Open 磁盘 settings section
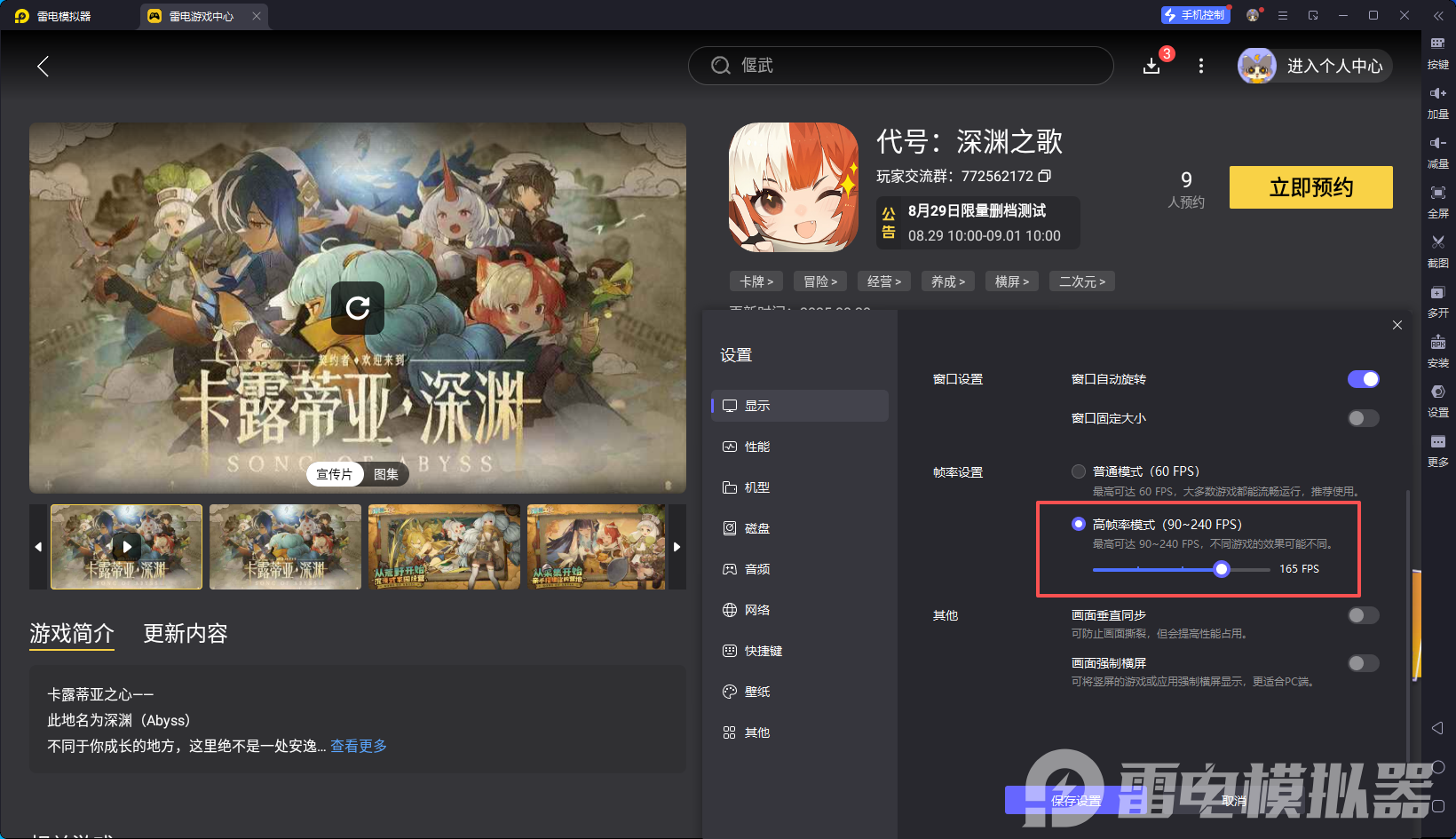The image size is (1456, 839). [800, 528]
